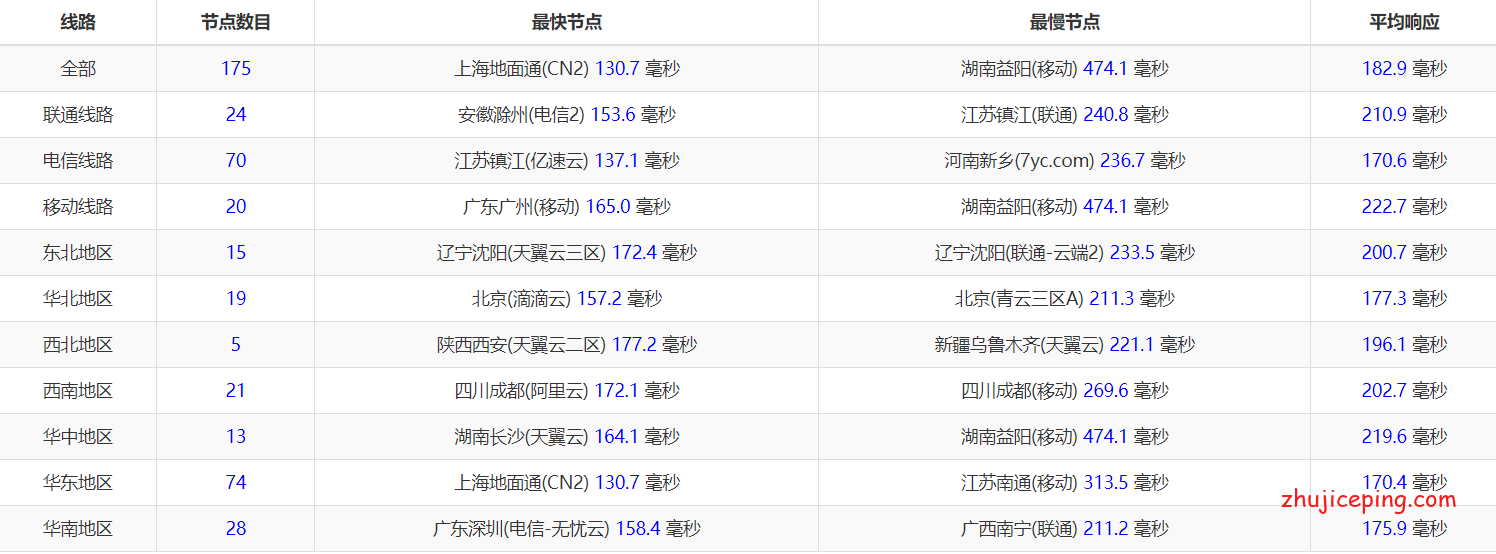Select the 华东地区 row label
Image resolution: width=1496 pixels, height=554 pixels.
pyautogui.click(x=78, y=483)
